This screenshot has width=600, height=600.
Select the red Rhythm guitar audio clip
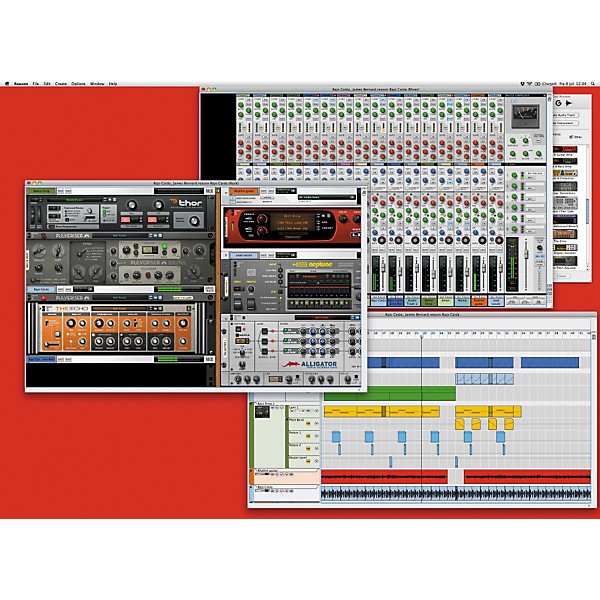pyautogui.click(x=384, y=477)
